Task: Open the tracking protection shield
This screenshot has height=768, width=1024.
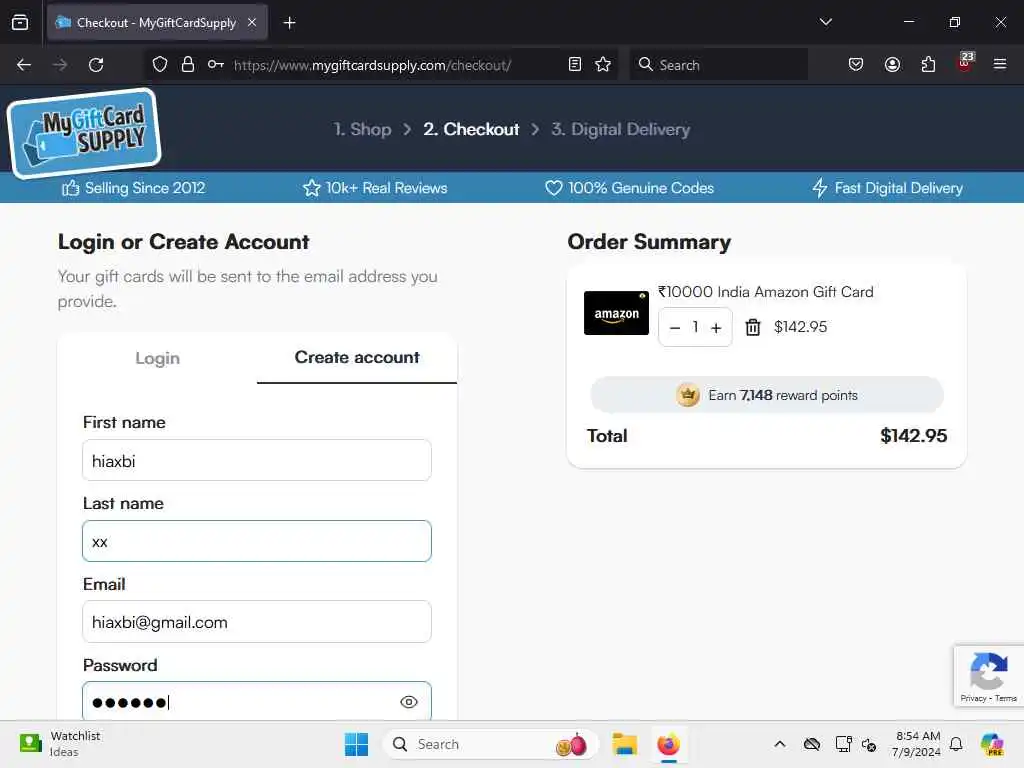Action: click(x=160, y=65)
